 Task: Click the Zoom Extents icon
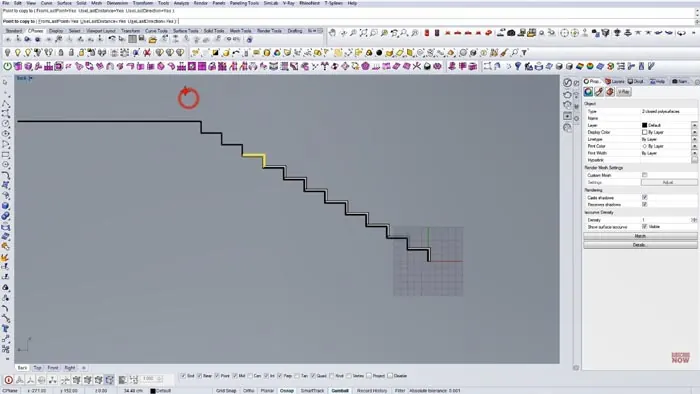point(363,33)
